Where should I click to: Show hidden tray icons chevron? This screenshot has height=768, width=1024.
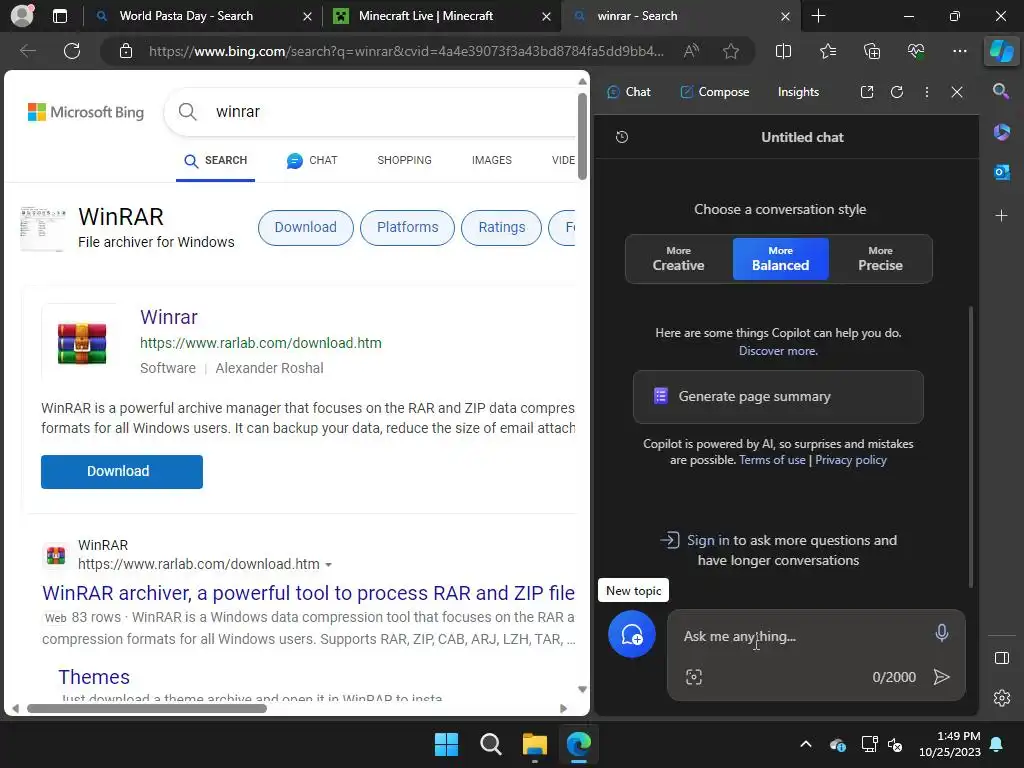[x=806, y=744]
